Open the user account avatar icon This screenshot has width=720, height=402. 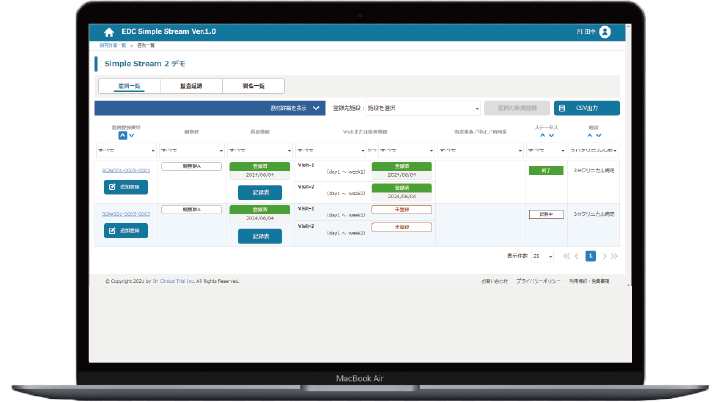(x=604, y=32)
